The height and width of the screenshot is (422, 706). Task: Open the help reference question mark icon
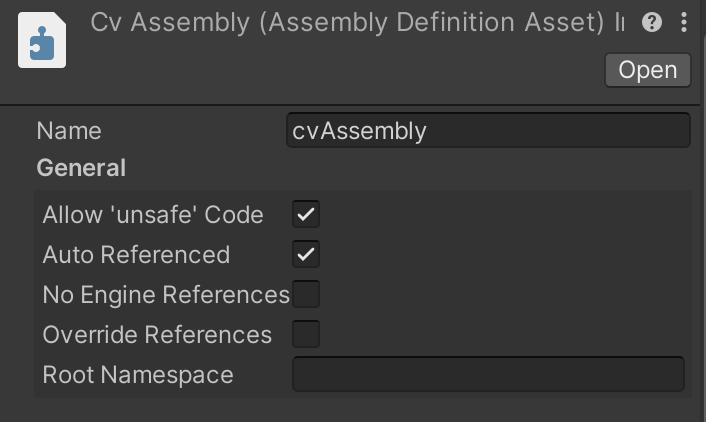(652, 22)
